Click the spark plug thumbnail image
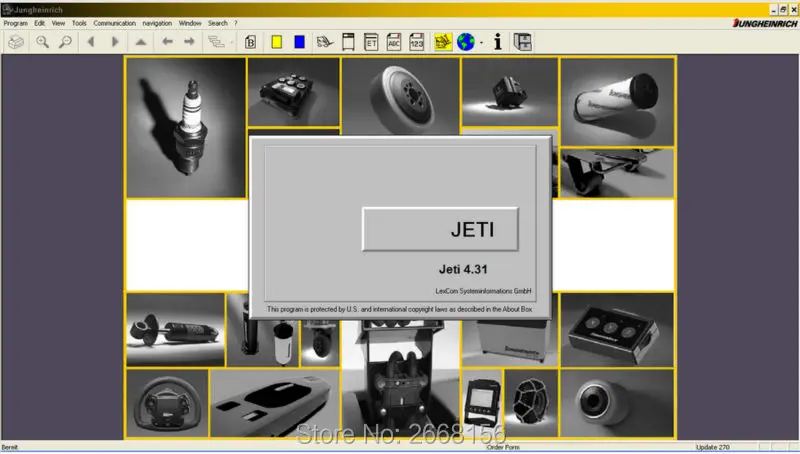800x454 pixels. tap(186, 128)
